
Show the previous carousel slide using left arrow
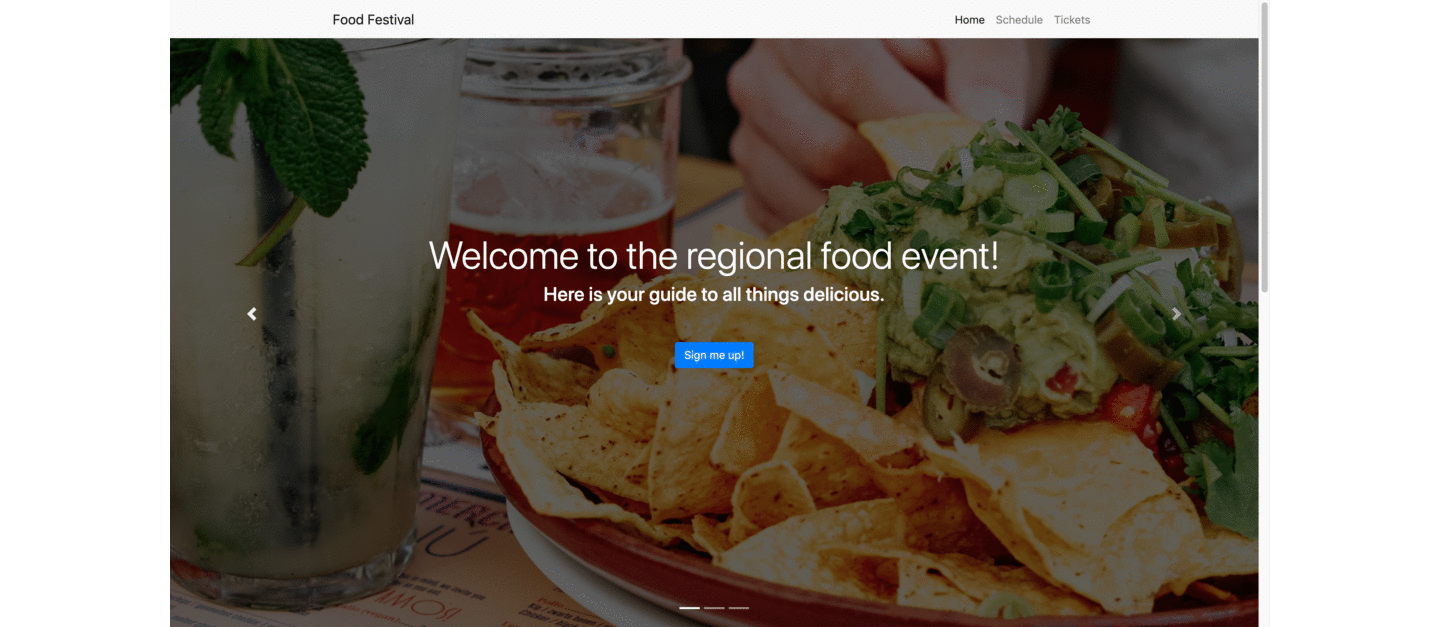point(252,314)
